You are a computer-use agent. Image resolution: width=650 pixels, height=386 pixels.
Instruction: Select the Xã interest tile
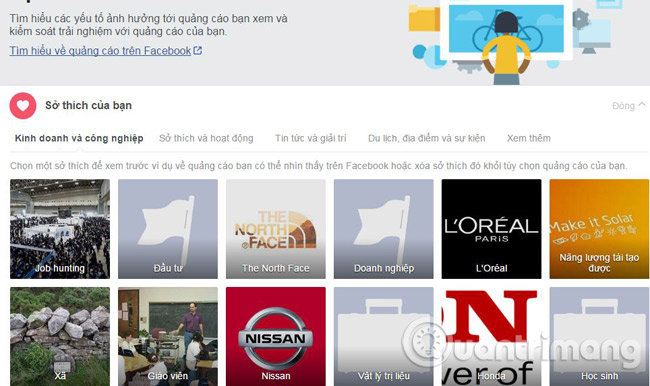[60, 336]
